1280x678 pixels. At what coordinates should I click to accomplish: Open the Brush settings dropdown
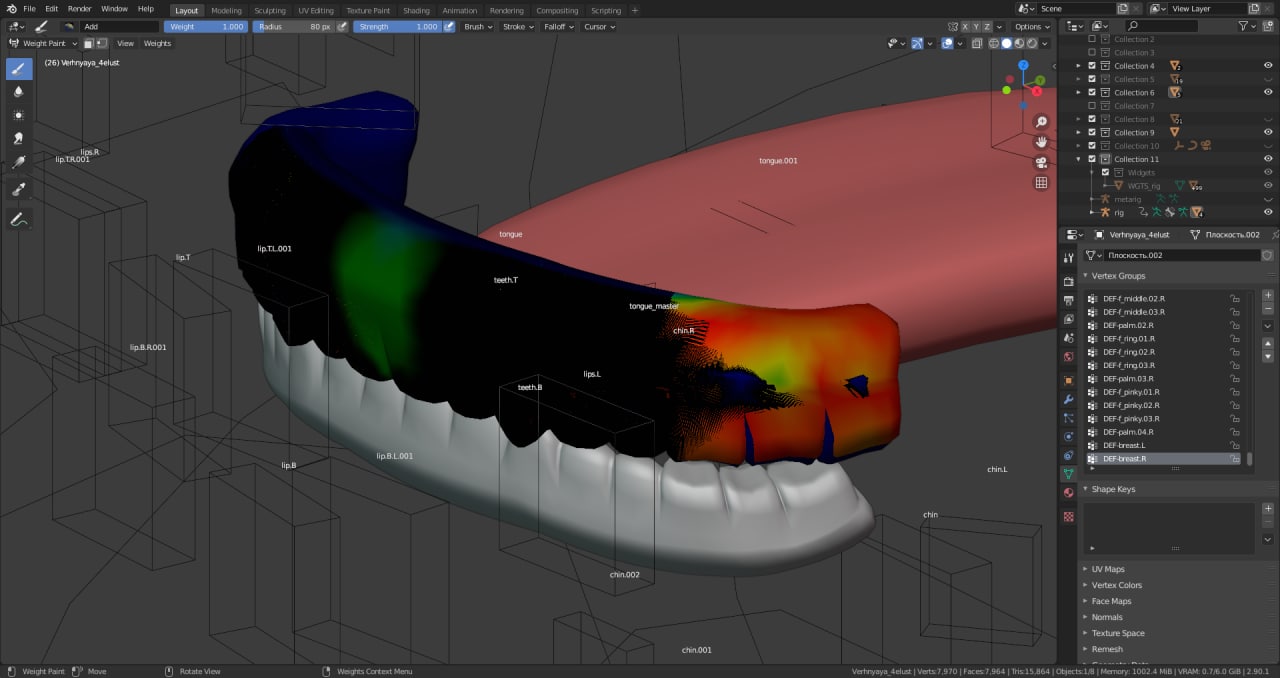tap(478, 27)
